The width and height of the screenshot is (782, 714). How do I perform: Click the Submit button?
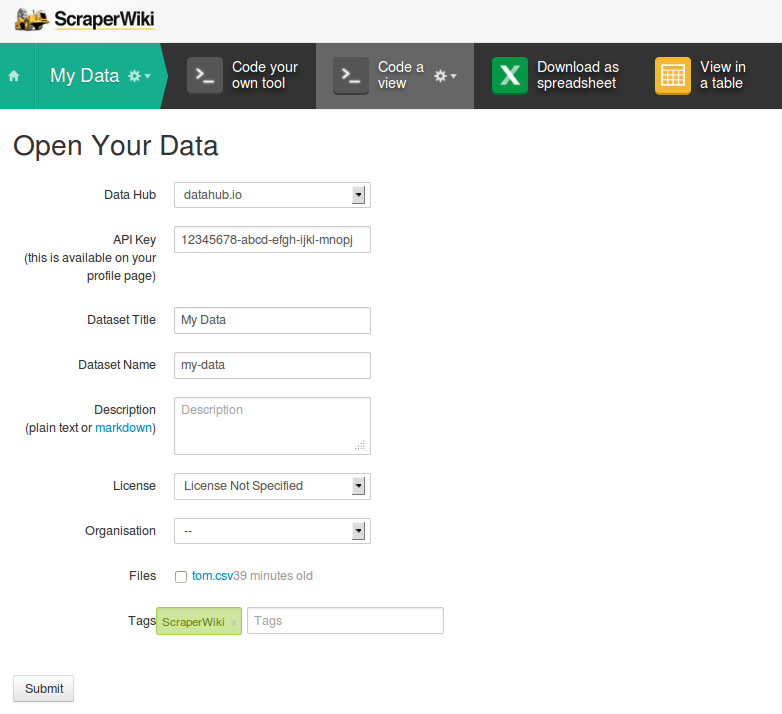(43, 689)
